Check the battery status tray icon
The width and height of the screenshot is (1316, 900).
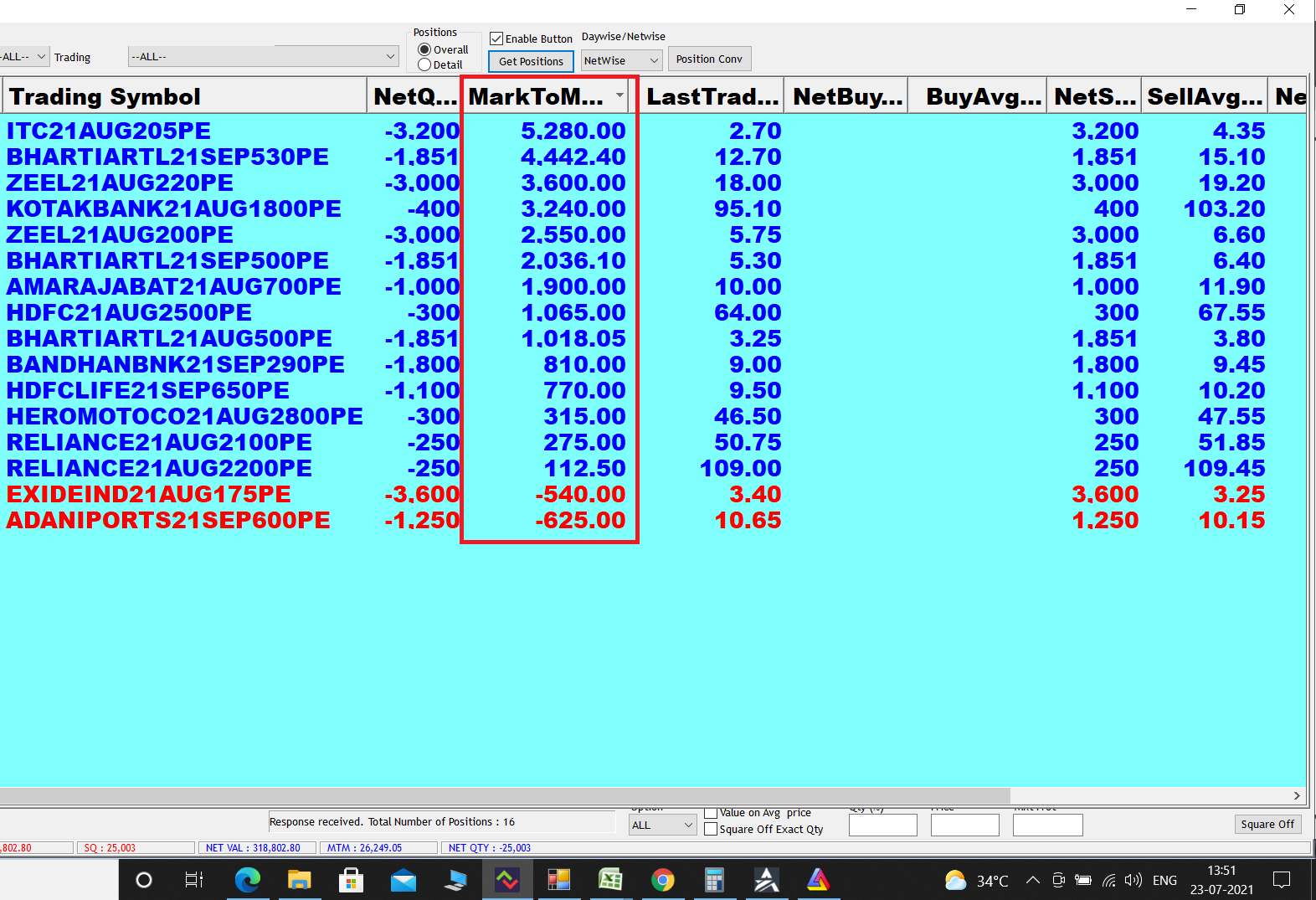(x=1083, y=880)
